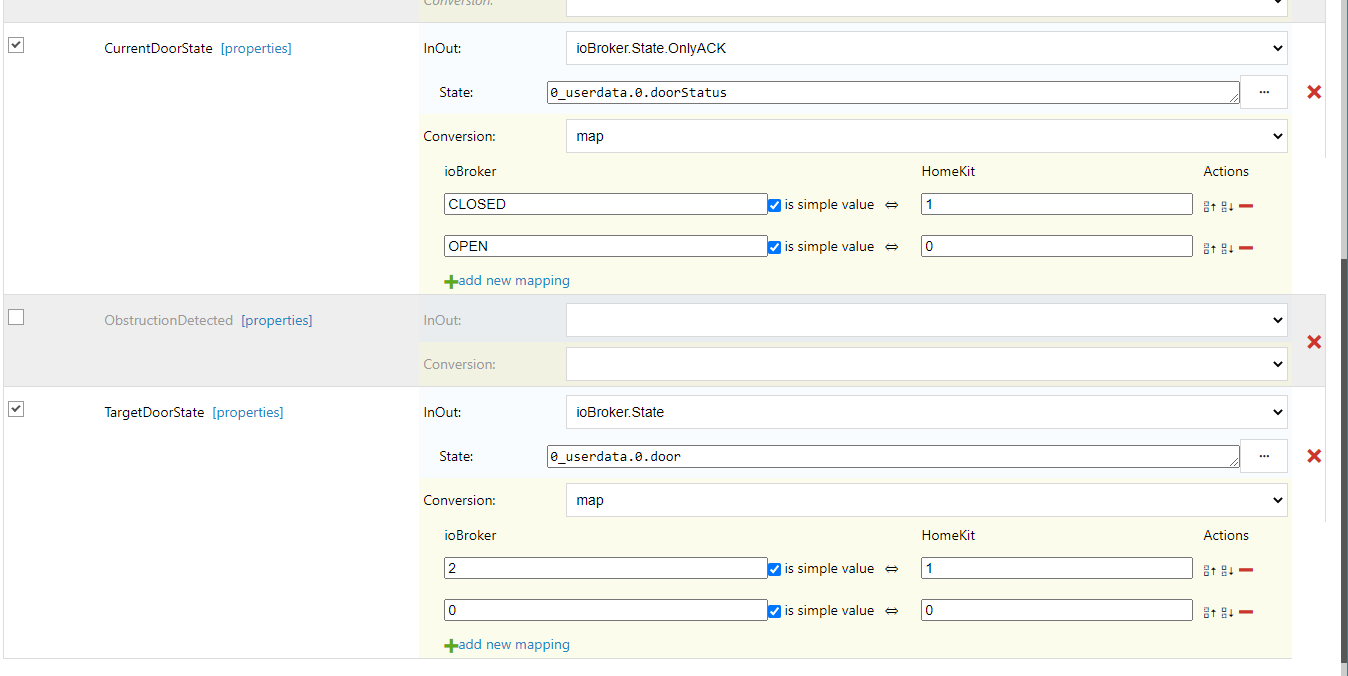The height and width of the screenshot is (676, 1348).
Task: Uncheck 'is simple value' for TargetDoorState 0 mapping
Action: click(x=774, y=611)
